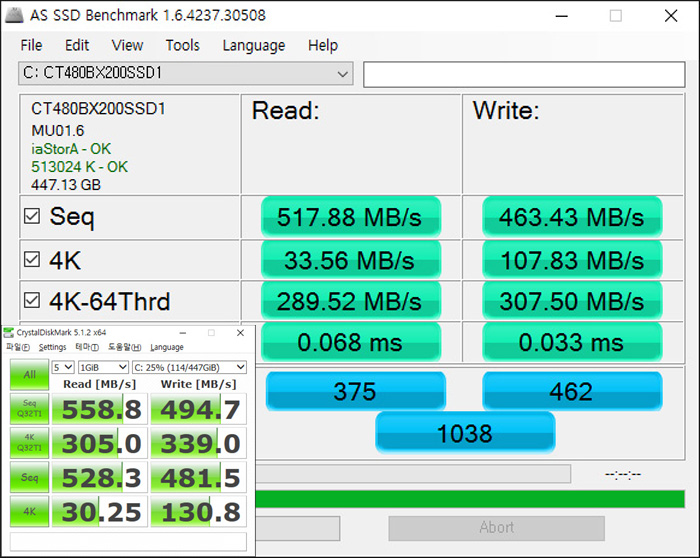
Task: Run Seq Q32T1 test in CrystalDiskMark
Action: click(x=29, y=409)
